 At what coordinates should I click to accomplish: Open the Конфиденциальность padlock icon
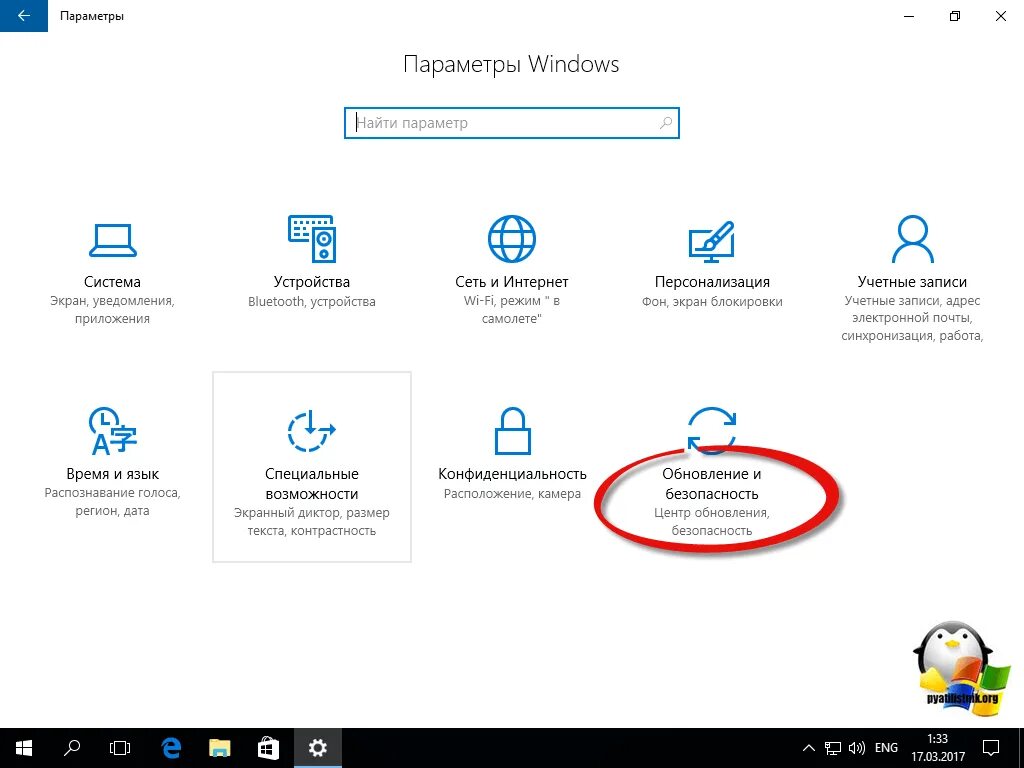pos(513,430)
